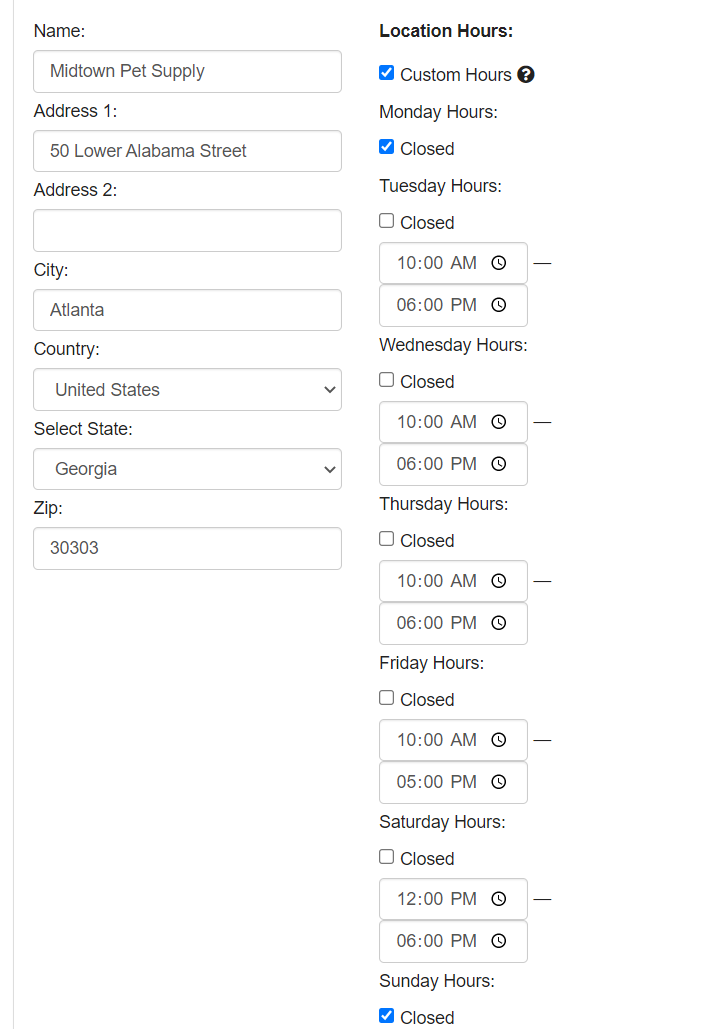Click the Custom Hours help question-mark icon
Image resolution: width=705 pixels, height=1029 pixels.
pyautogui.click(x=526, y=74)
